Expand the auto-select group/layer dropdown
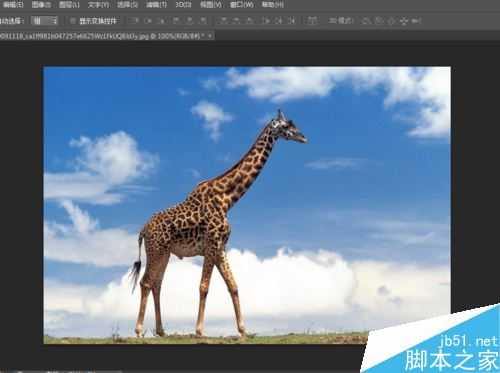 pyautogui.click(x=44, y=21)
